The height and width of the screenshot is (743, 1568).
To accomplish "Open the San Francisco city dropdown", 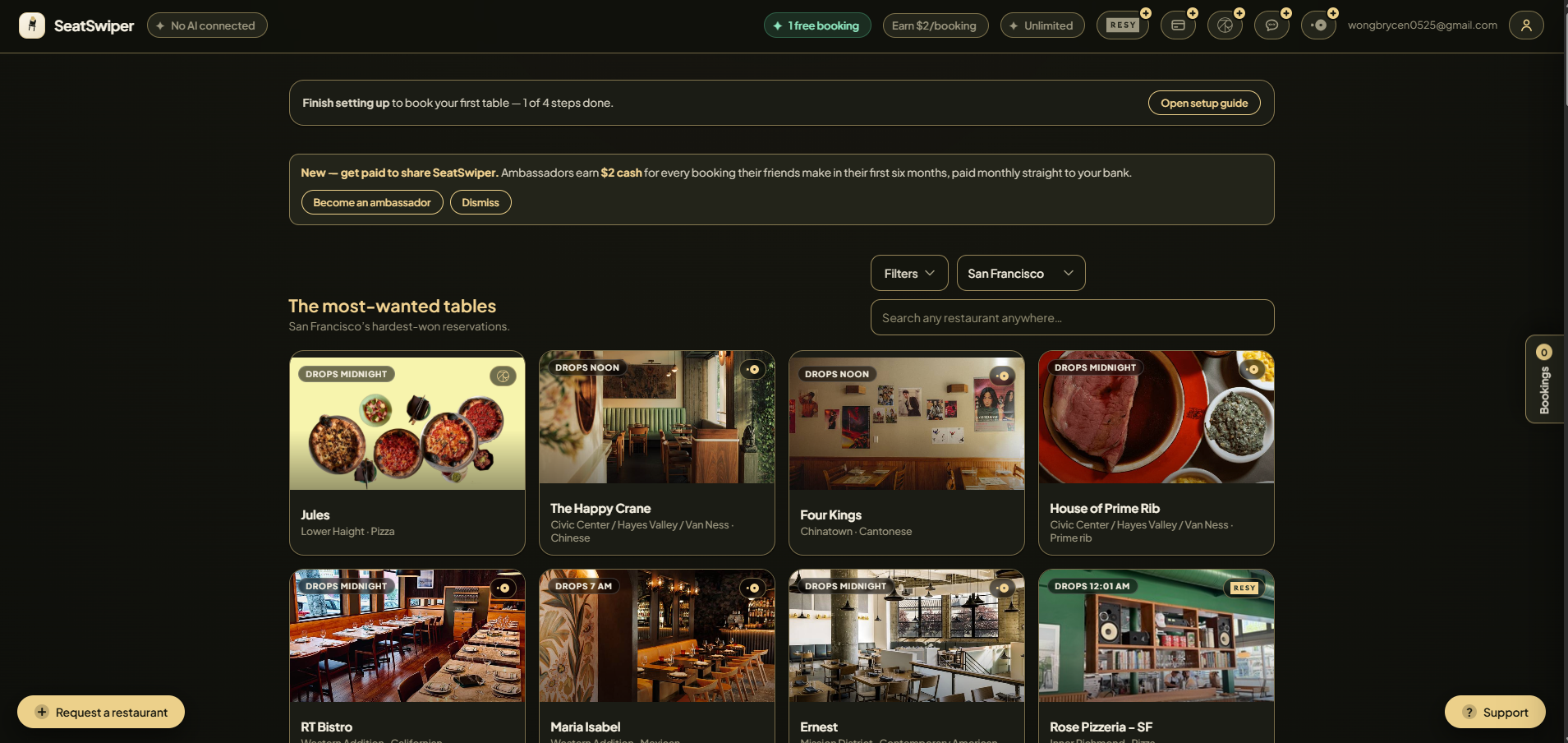I will coord(1021,273).
